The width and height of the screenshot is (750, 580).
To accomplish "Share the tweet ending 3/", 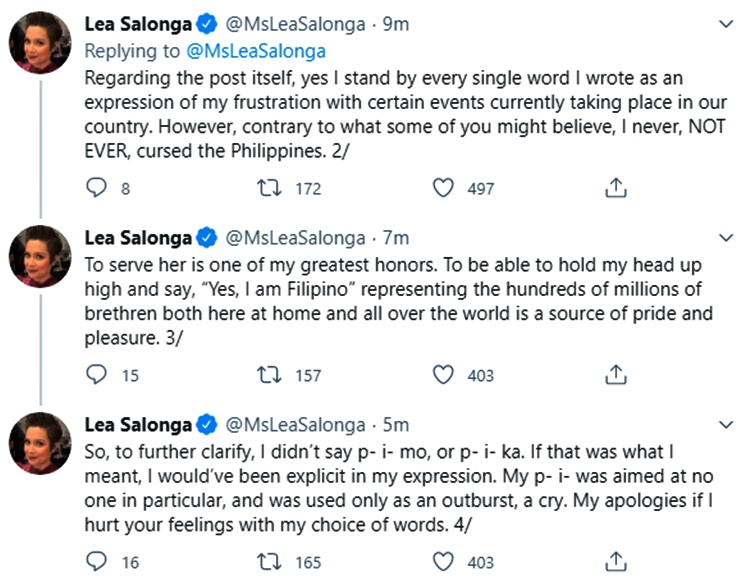I will pyautogui.click(x=616, y=374).
